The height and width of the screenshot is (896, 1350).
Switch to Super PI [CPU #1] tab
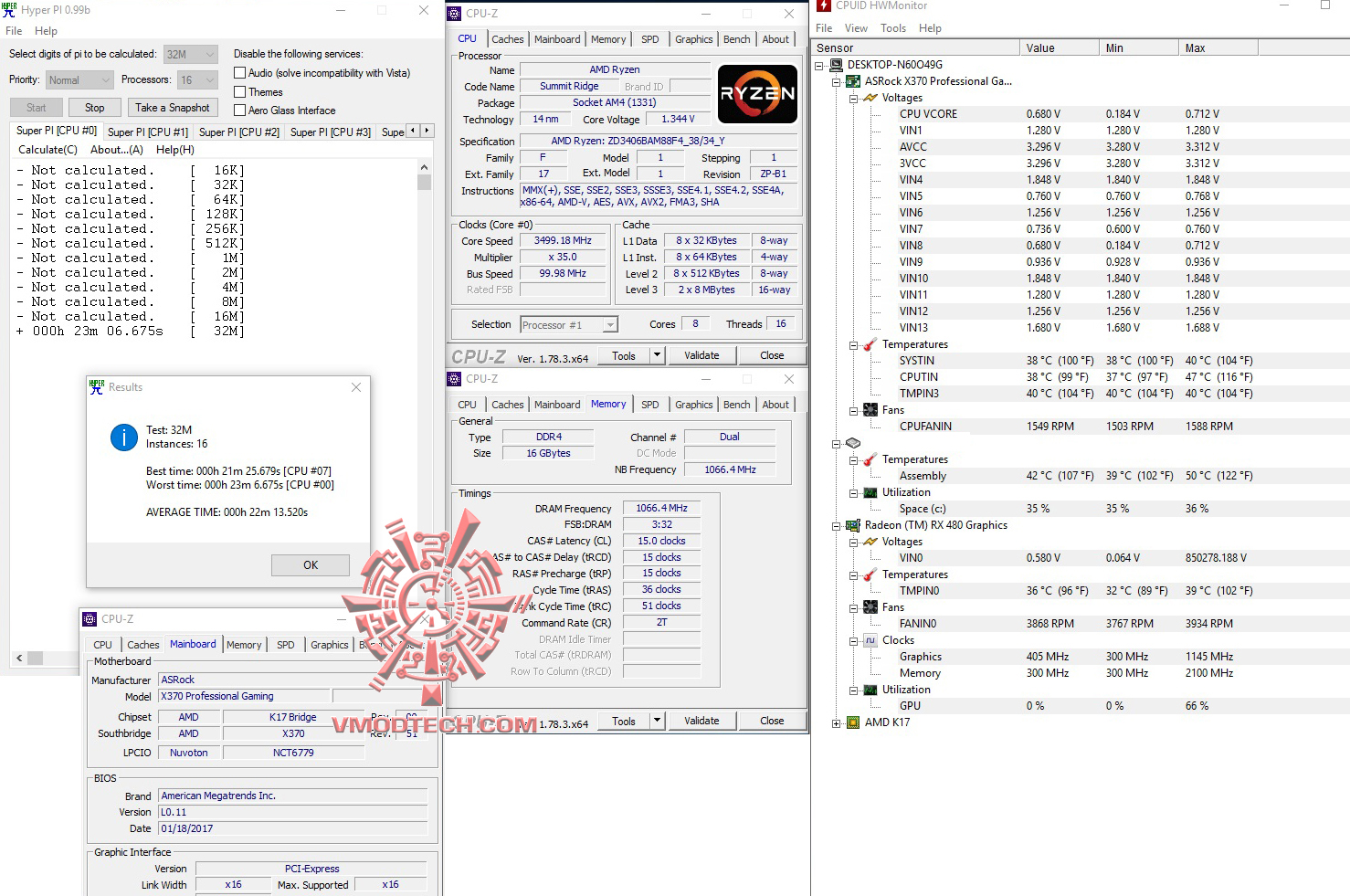click(148, 132)
